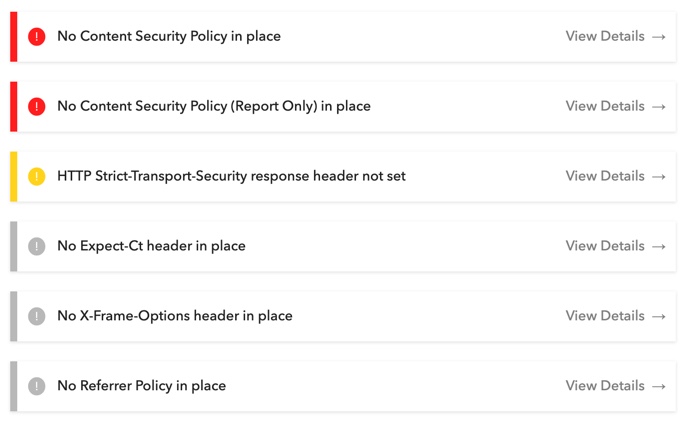View Details for Strict-Transport-Security header finding

(605, 176)
